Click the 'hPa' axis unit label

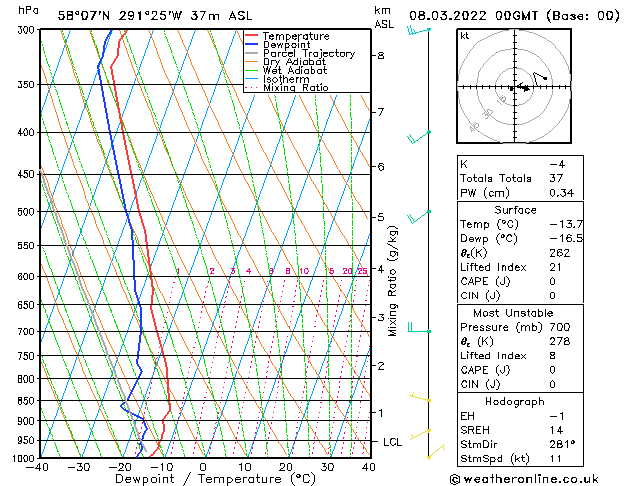point(28,10)
